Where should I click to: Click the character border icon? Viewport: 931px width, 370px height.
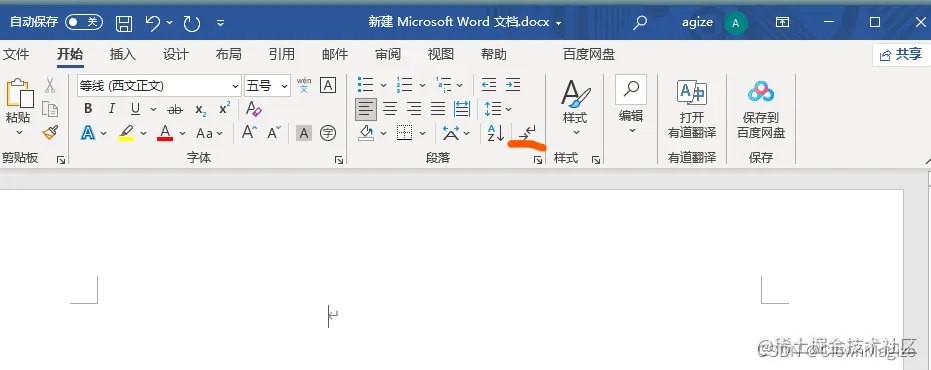(328, 85)
